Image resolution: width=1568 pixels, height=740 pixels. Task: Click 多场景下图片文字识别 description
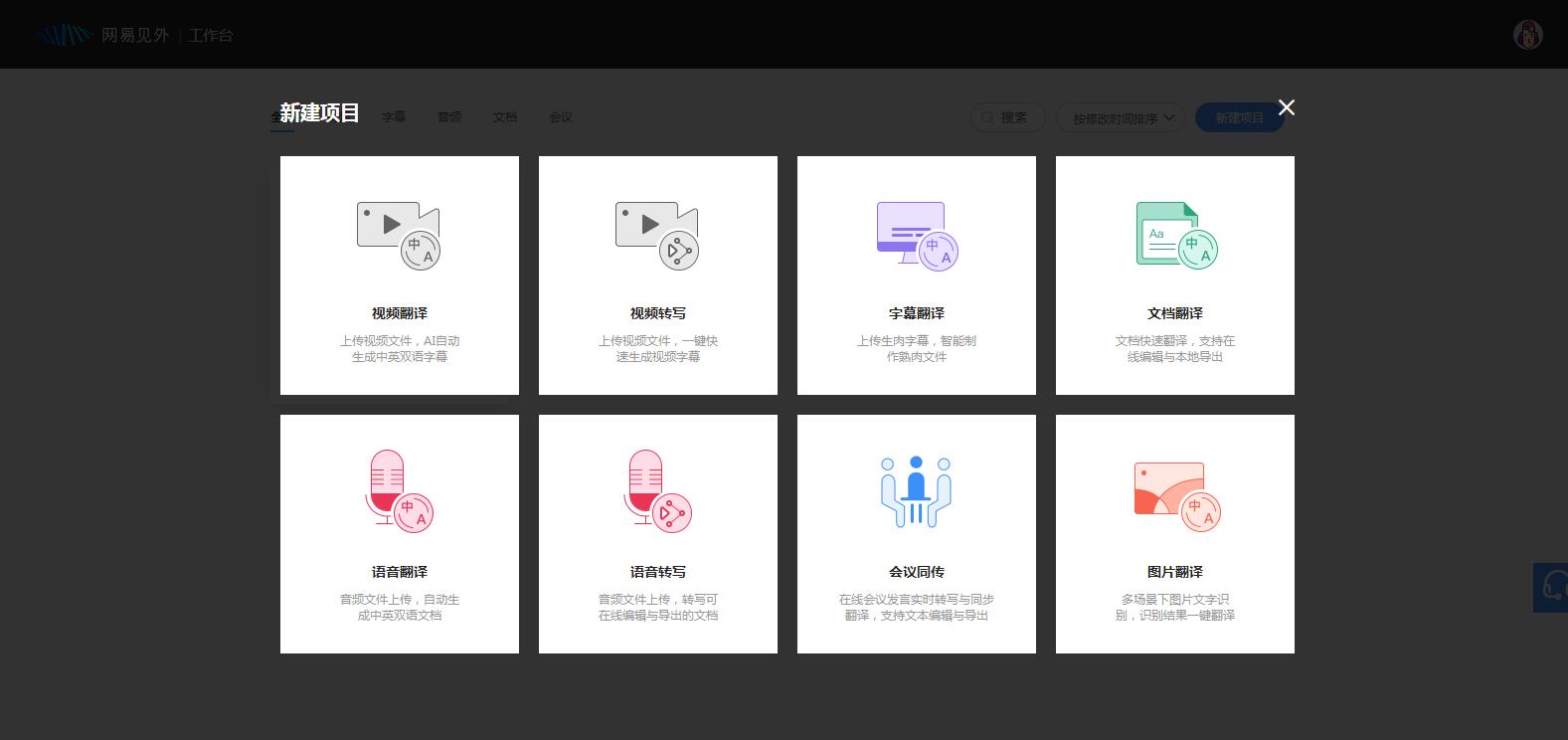pyautogui.click(x=1175, y=607)
